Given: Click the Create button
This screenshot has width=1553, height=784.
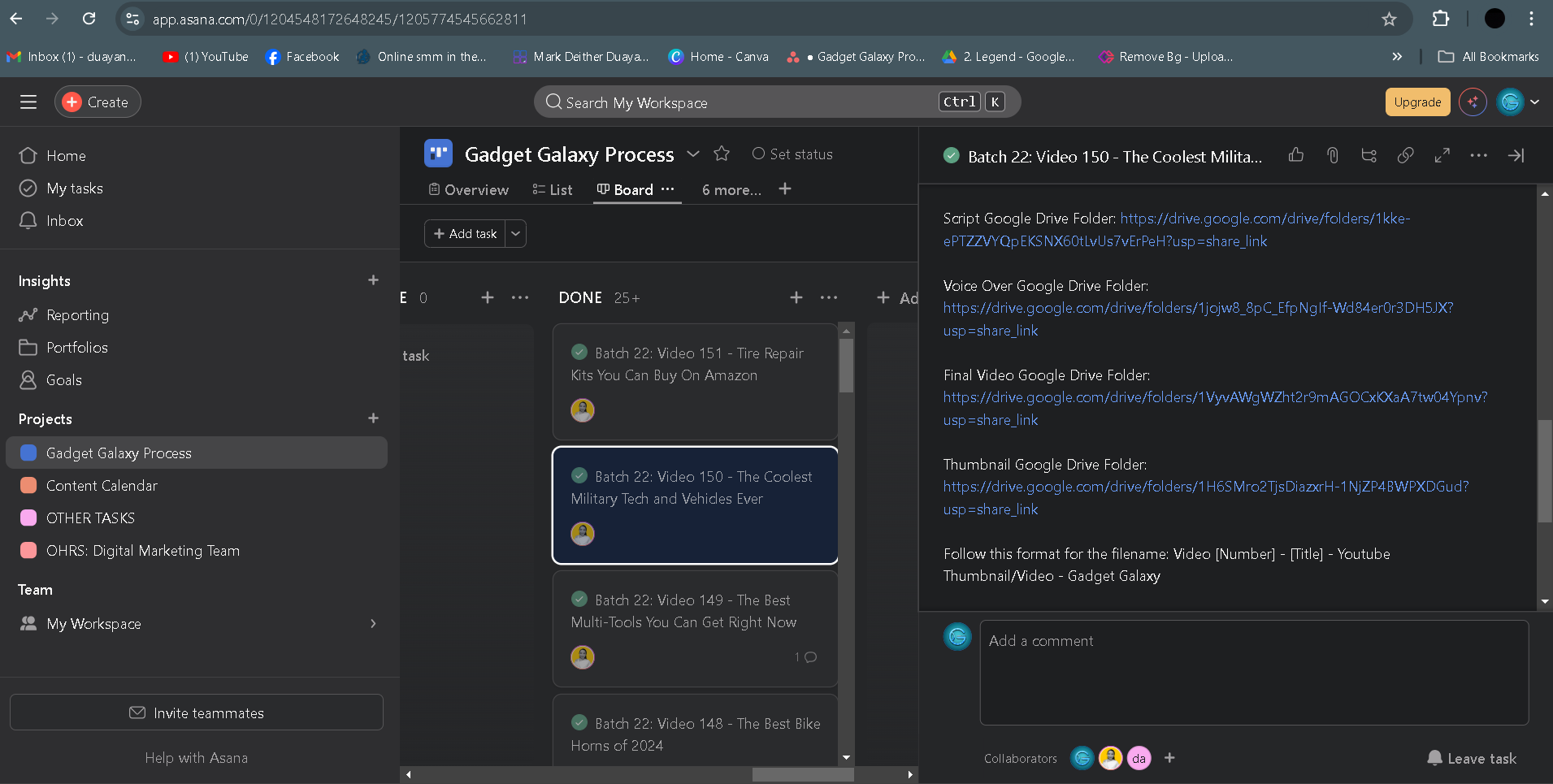Looking at the screenshot, I should click(x=98, y=102).
